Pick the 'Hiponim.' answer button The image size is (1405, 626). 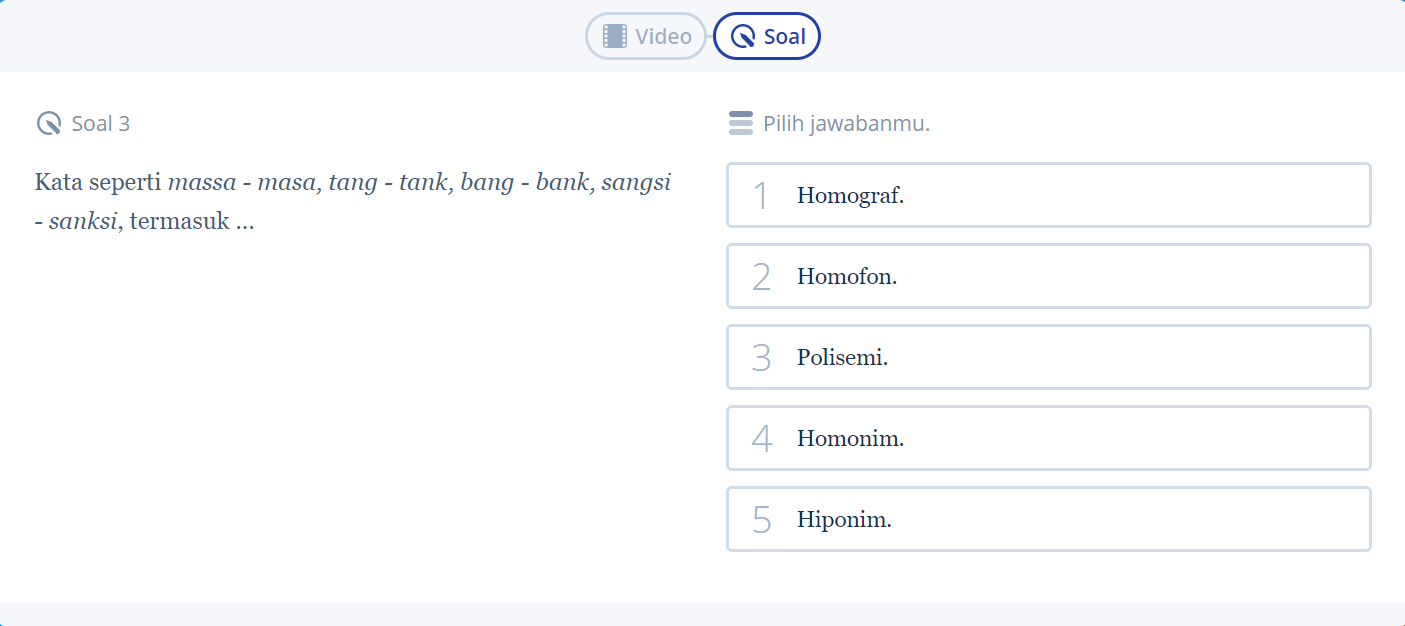1048,519
